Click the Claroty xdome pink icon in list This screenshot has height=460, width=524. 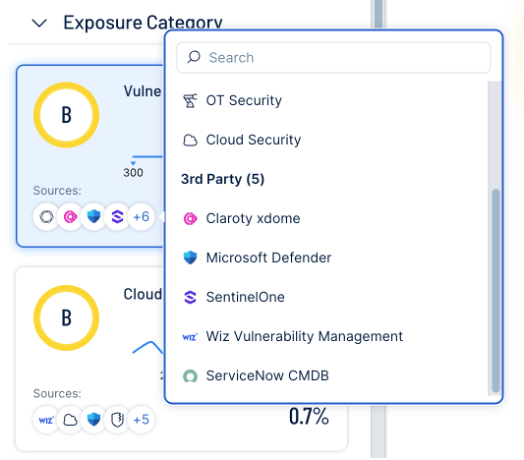(190, 219)
